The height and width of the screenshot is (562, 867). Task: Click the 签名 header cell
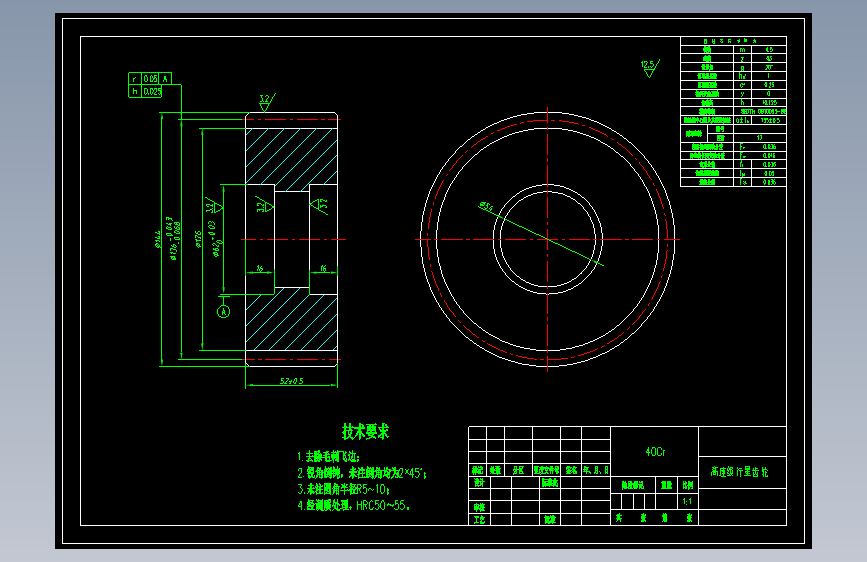pos(571,470)
